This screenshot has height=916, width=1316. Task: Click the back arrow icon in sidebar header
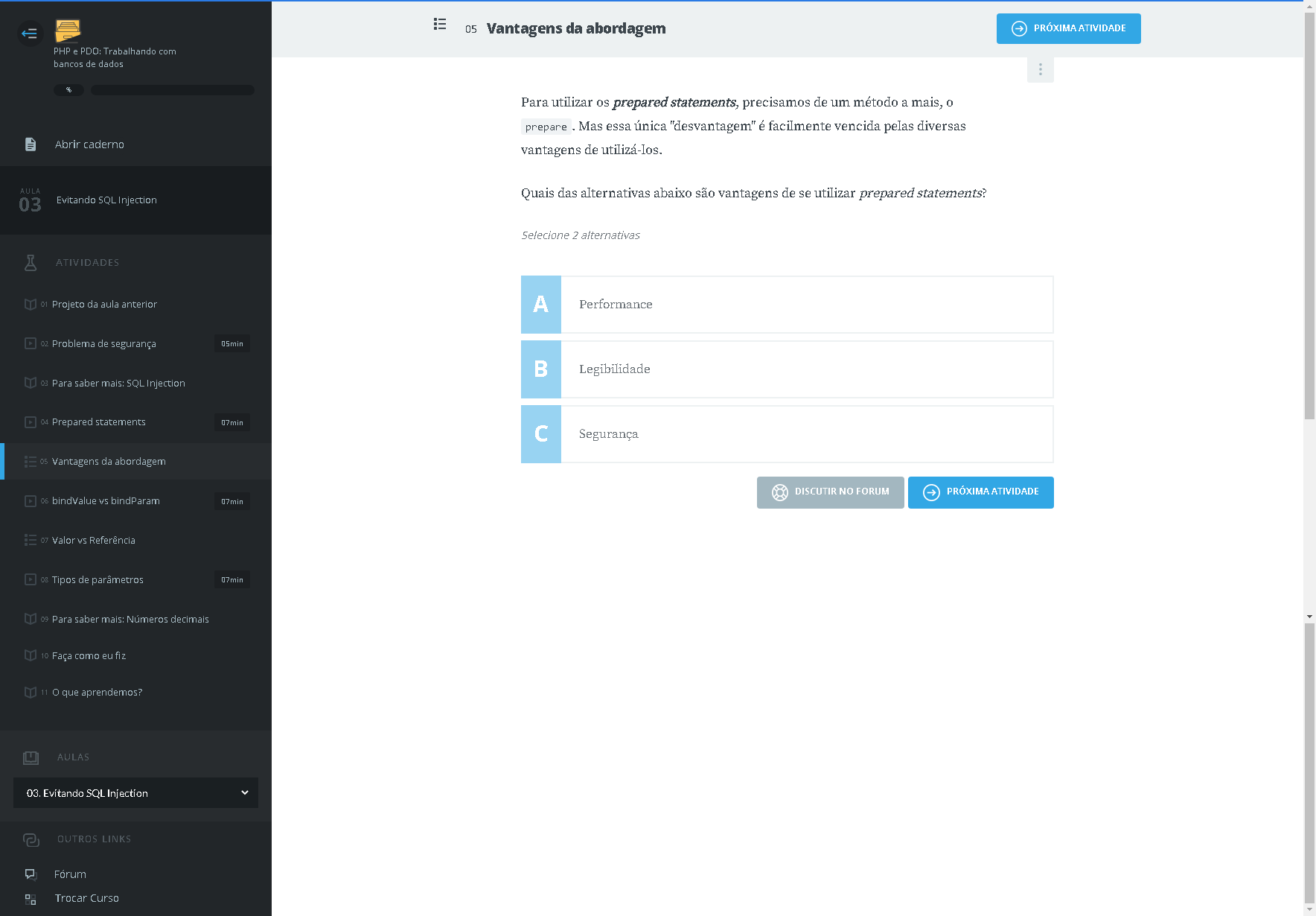click(x=30, y=34)
